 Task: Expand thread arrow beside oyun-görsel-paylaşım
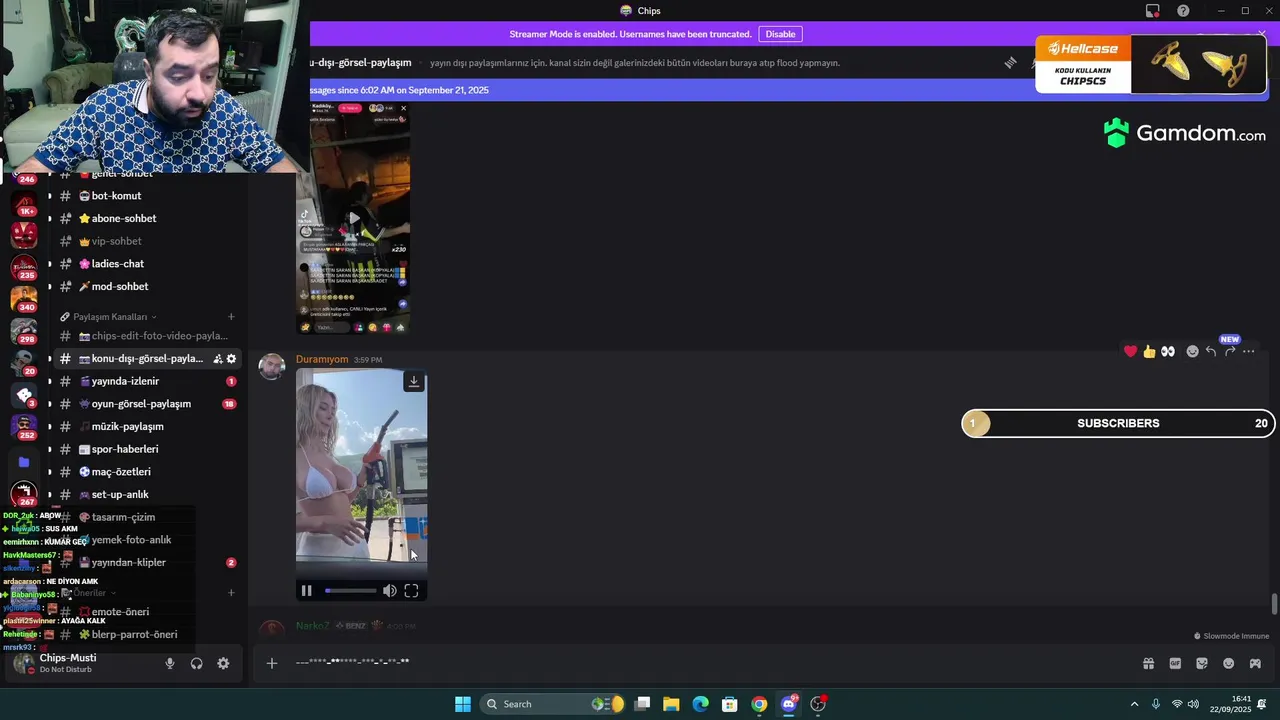49,404
